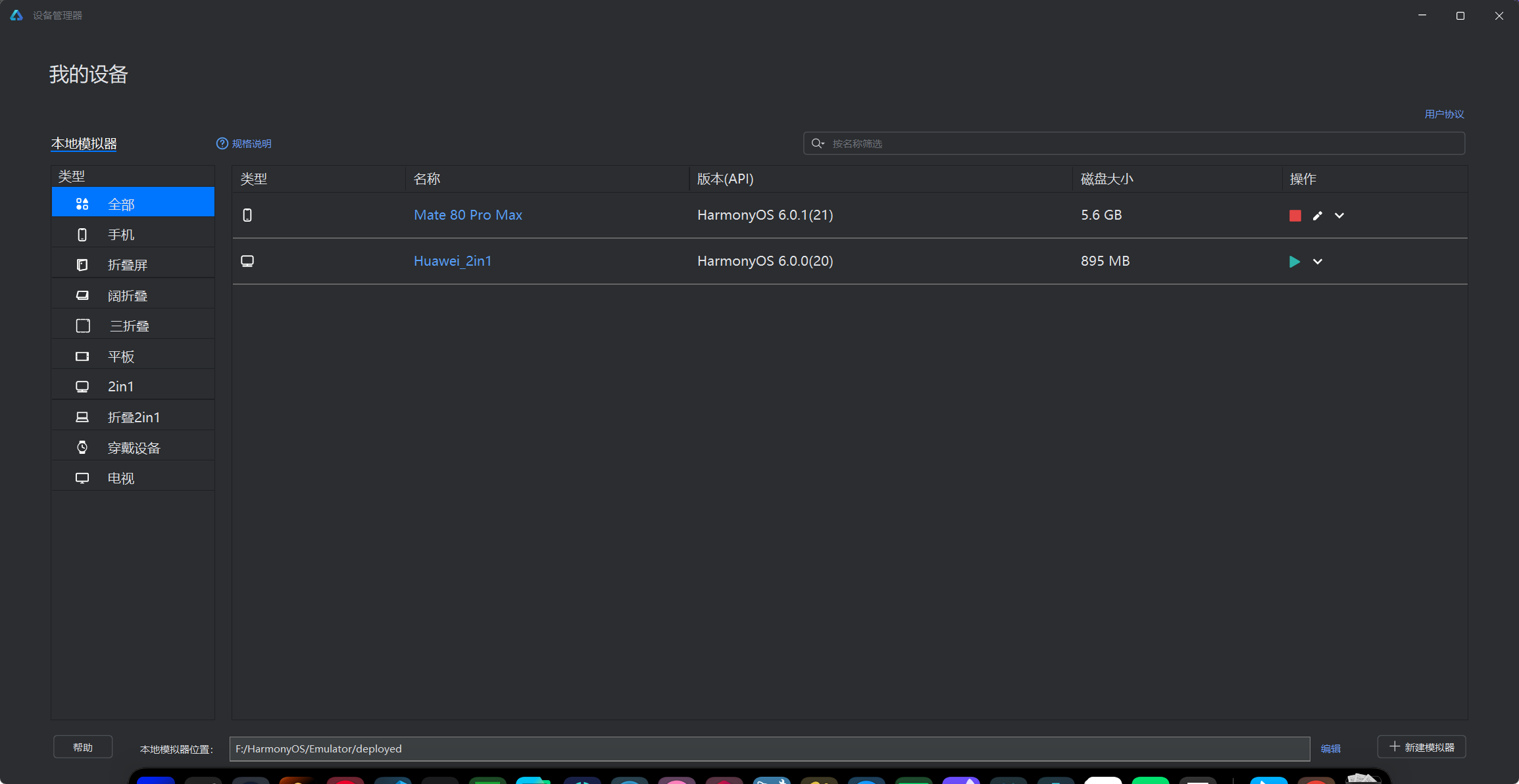Open the Huawei_2in1 device name link
Screen dimensions: 1519x784
click(x=453, y=261)
